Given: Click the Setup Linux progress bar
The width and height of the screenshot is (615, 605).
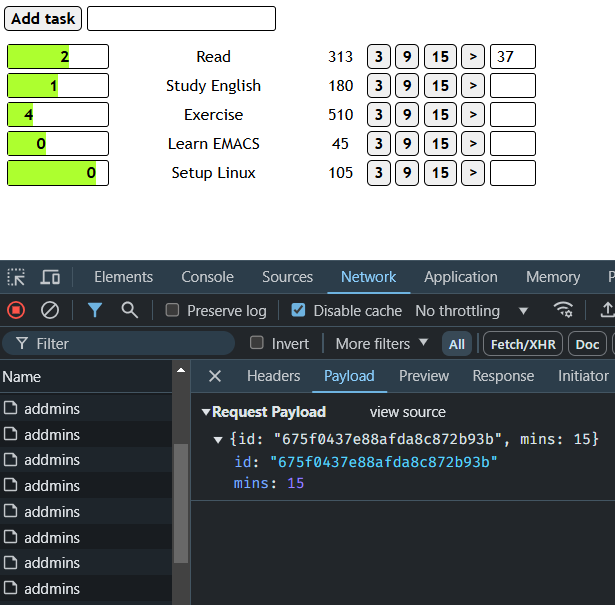Looking at the screenshot, I should [58, 173].
